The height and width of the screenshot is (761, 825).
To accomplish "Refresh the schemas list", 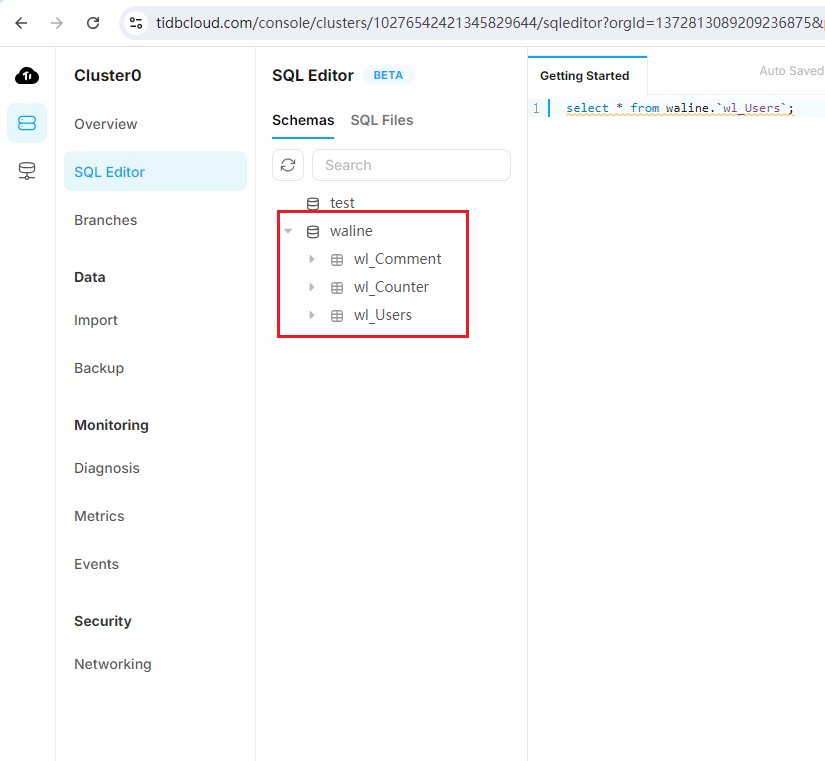I will click(x=288, y=165).
